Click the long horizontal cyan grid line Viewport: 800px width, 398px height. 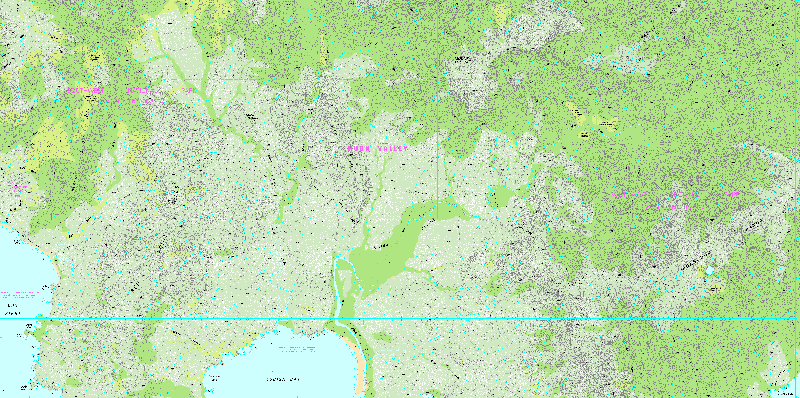coord(400,319)
